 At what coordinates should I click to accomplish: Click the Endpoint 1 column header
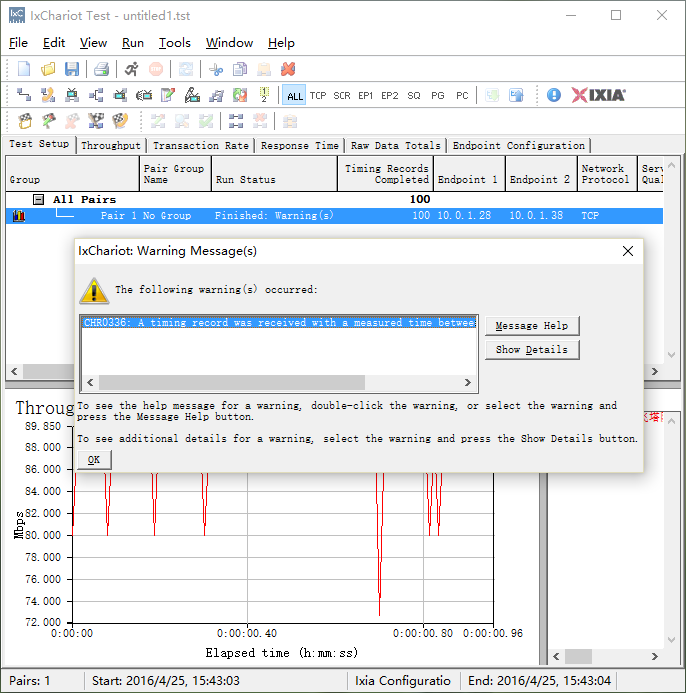pos(469,174)
